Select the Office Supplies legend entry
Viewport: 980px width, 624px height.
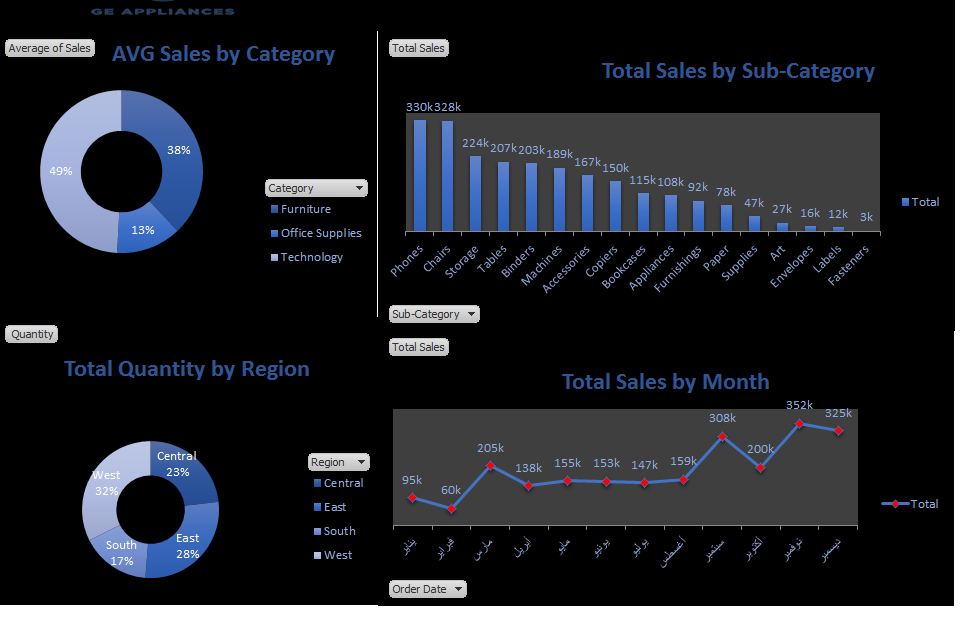320,233
